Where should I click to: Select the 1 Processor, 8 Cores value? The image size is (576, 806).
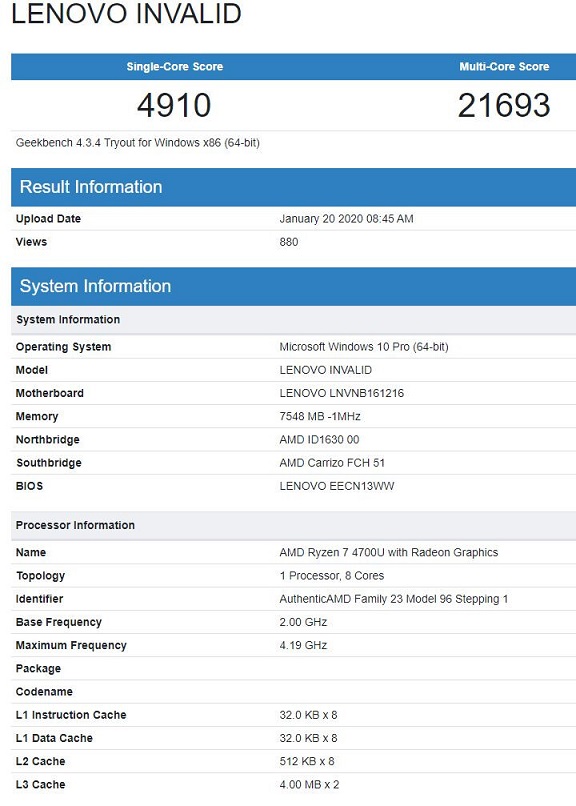click(332, 576)
